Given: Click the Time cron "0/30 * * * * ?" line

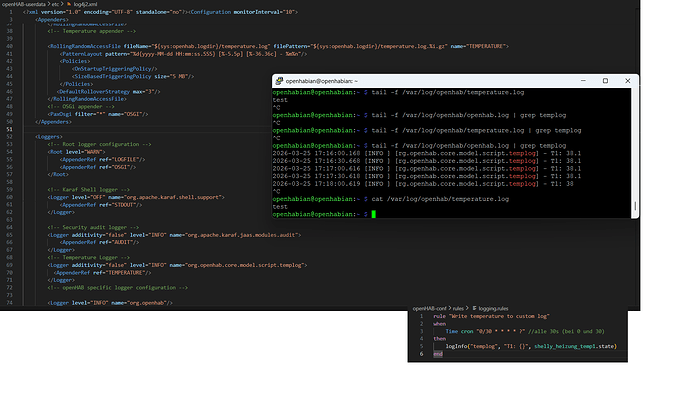Looking at the screenshot, I should (x=525, y=331).
